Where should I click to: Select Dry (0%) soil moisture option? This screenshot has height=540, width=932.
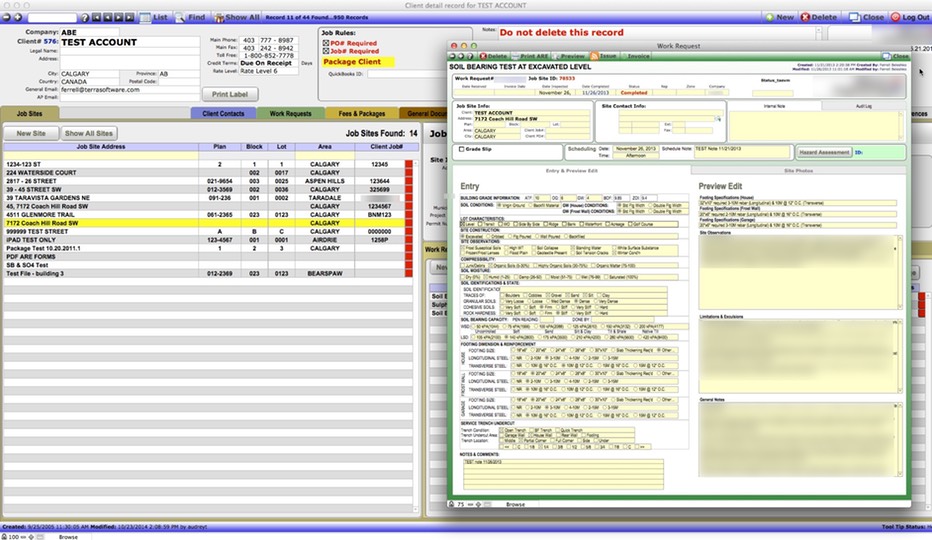tap(464, 277)
